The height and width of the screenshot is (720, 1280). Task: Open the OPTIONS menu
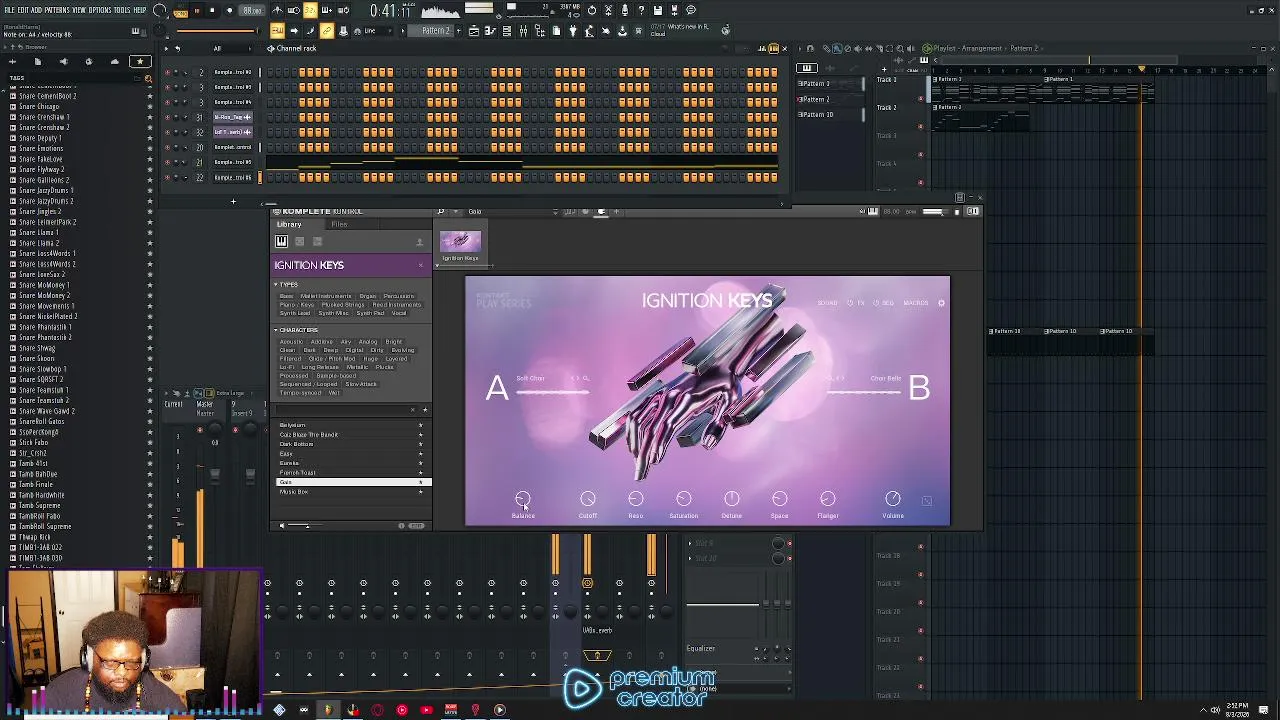click(100, 10)
